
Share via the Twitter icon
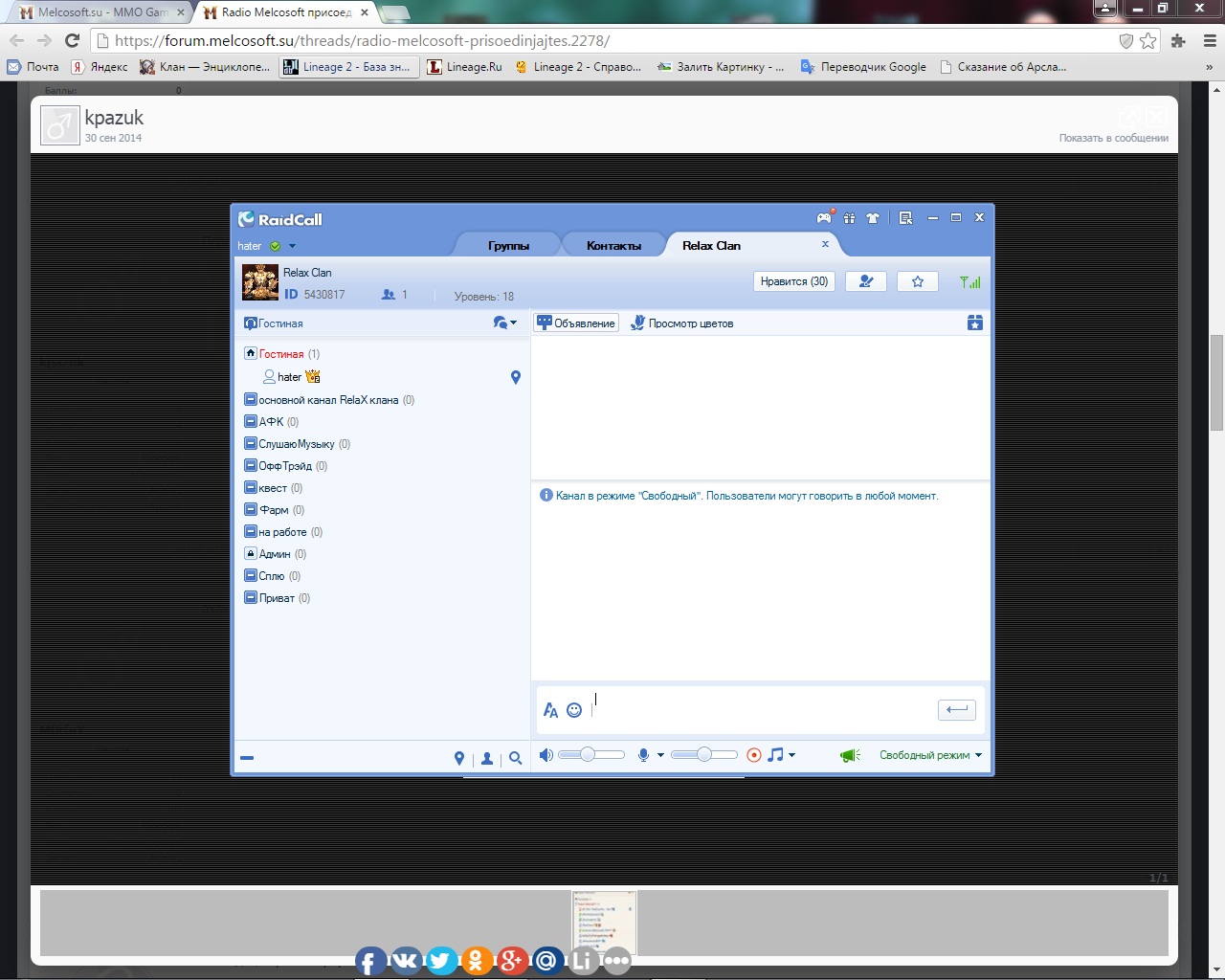coord(441,961)
